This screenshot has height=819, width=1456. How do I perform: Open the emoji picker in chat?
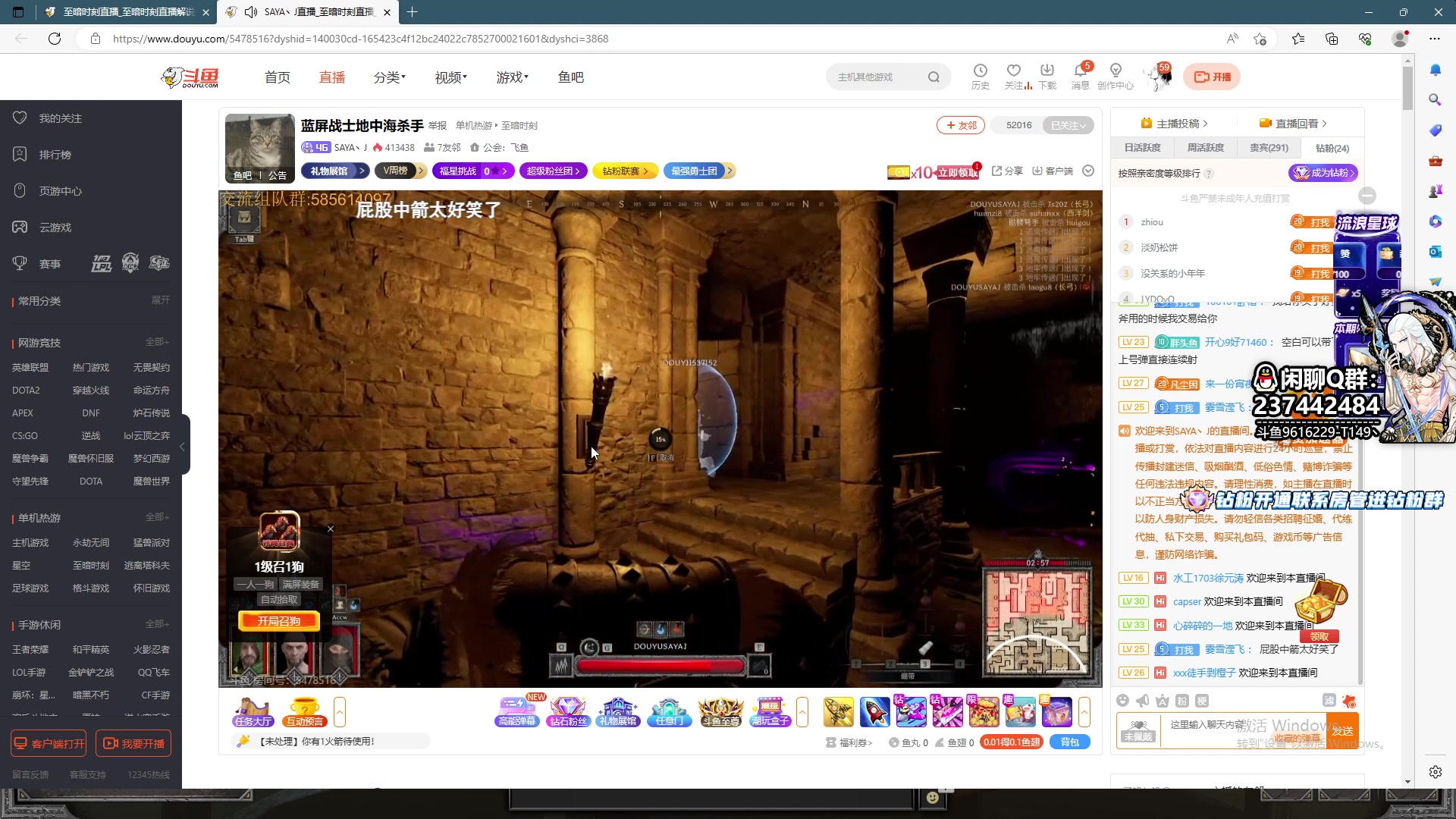(1123, 701)
